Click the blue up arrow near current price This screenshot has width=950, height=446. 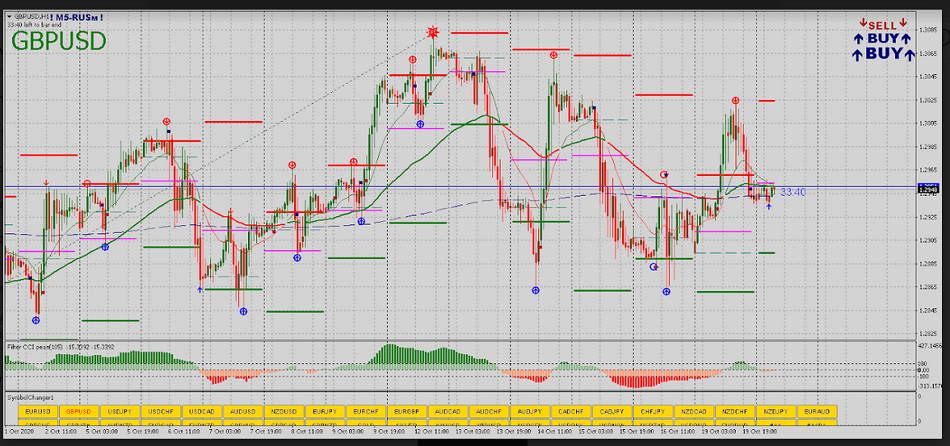[x=768, y=205]
